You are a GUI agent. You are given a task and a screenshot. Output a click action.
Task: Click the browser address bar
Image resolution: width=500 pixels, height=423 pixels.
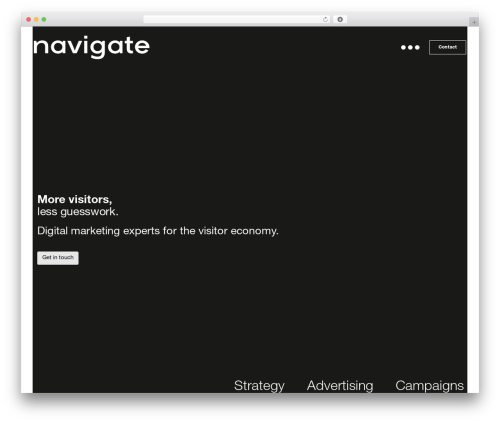point(237,19)
